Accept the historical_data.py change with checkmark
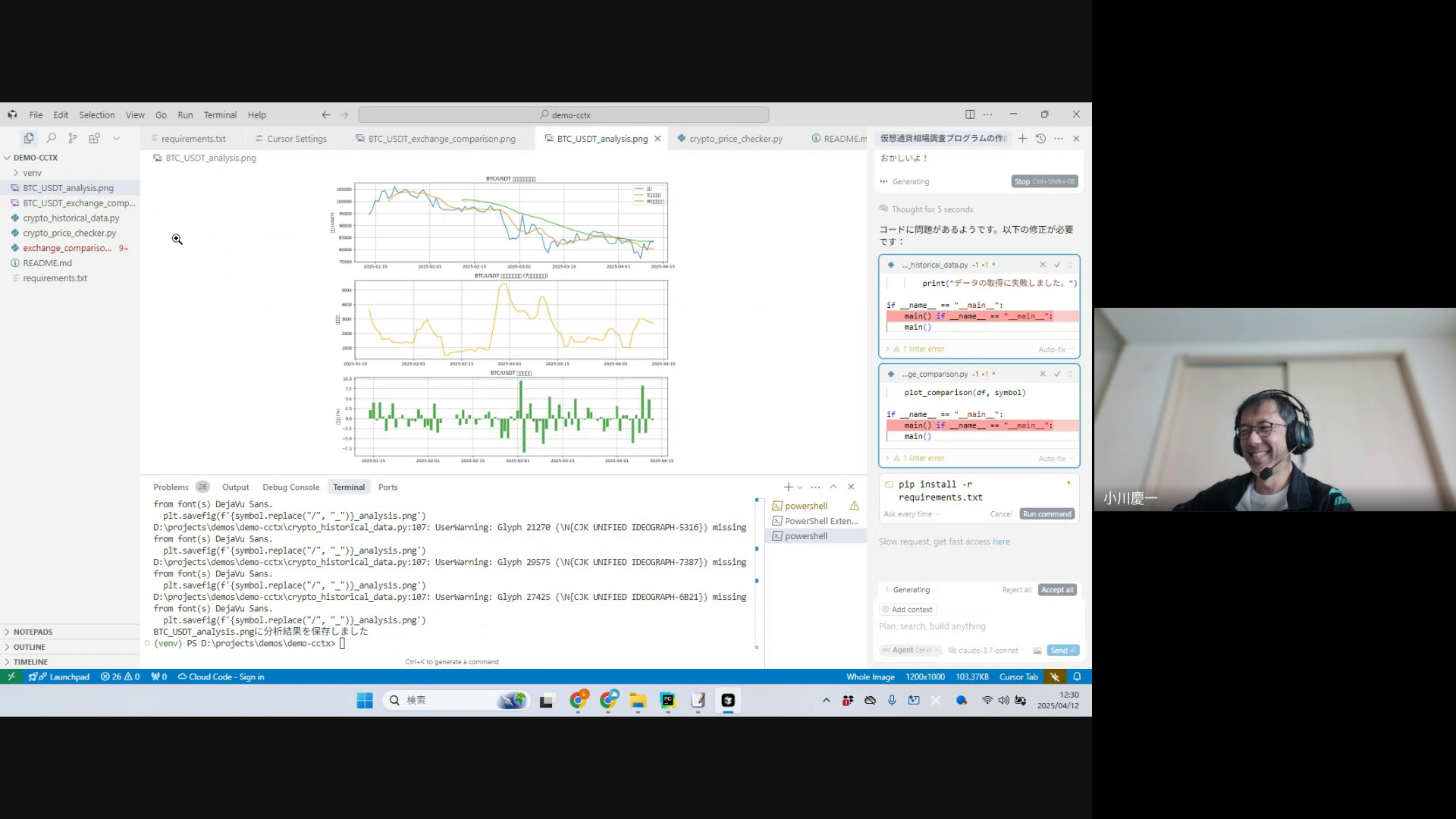The image size is (1456, 819). 1056,265
